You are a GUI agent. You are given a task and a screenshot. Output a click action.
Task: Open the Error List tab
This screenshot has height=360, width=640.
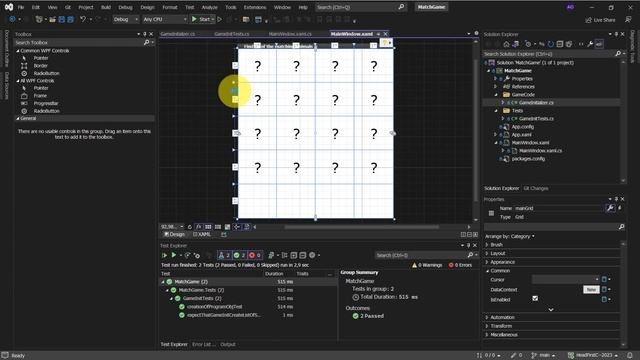coord(203,344)
